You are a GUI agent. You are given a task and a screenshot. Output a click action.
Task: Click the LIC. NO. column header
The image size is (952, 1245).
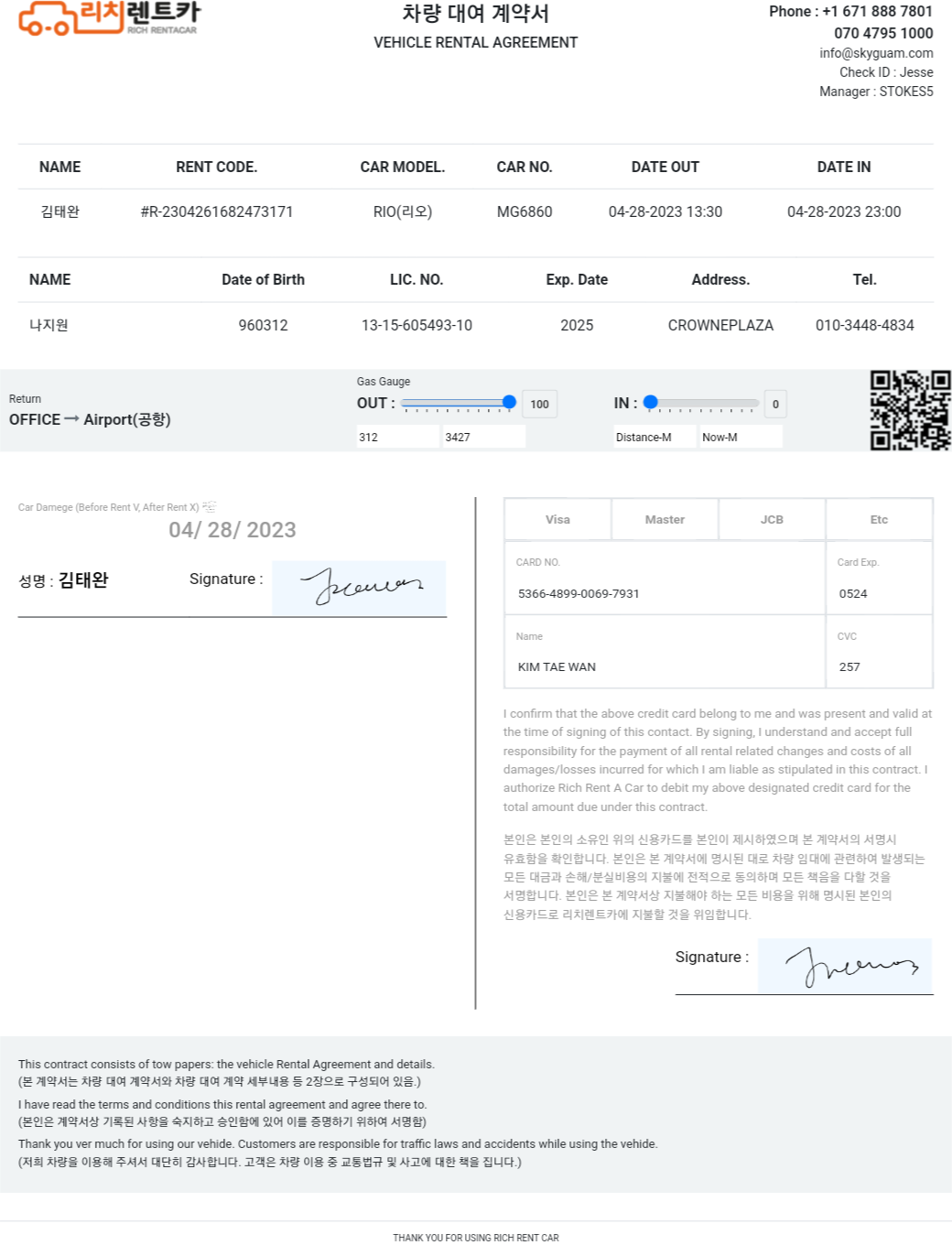pyautogui.click(x=416, y=279)
